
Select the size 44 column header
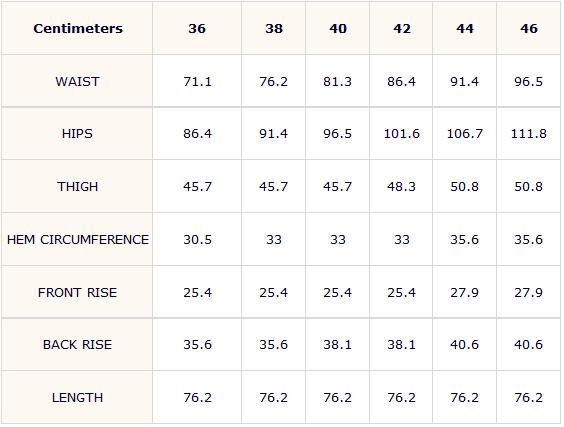click(465, 28)
